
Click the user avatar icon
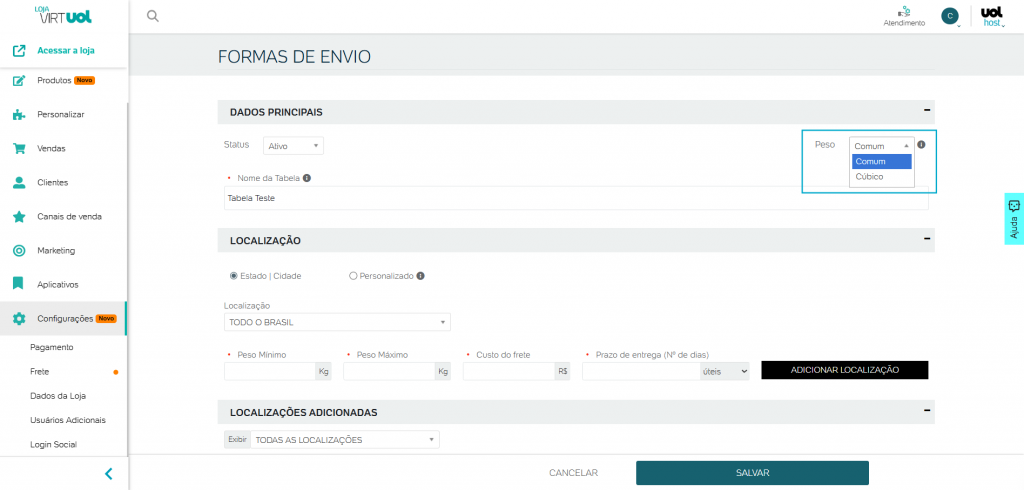point(949,16)
